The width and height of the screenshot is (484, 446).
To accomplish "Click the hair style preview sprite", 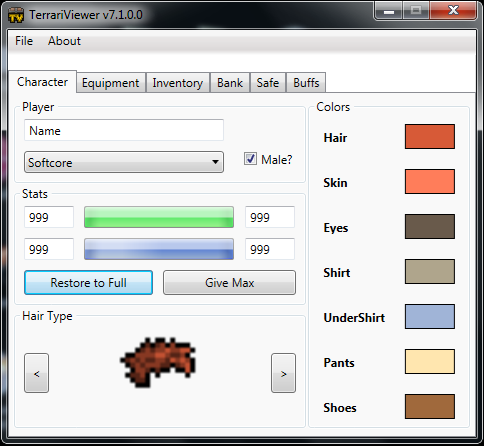I will pos(158,362).
